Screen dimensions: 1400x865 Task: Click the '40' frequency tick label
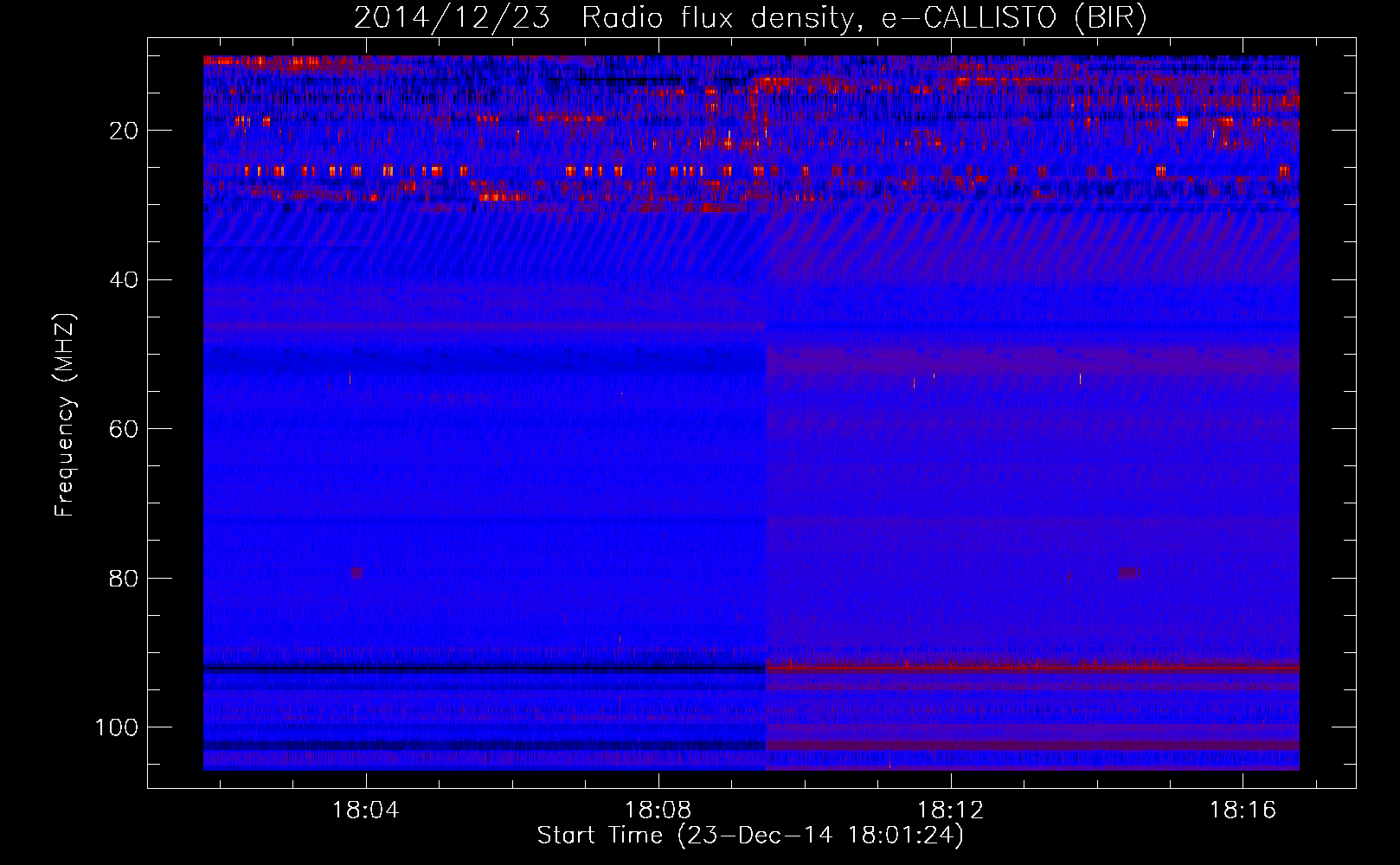pos(124,280)
